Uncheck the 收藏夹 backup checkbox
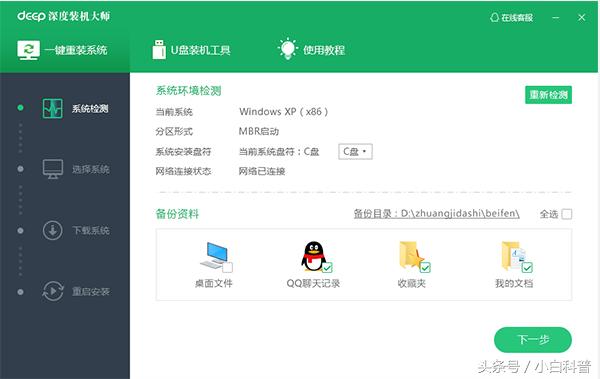 (x=425, y=267)
